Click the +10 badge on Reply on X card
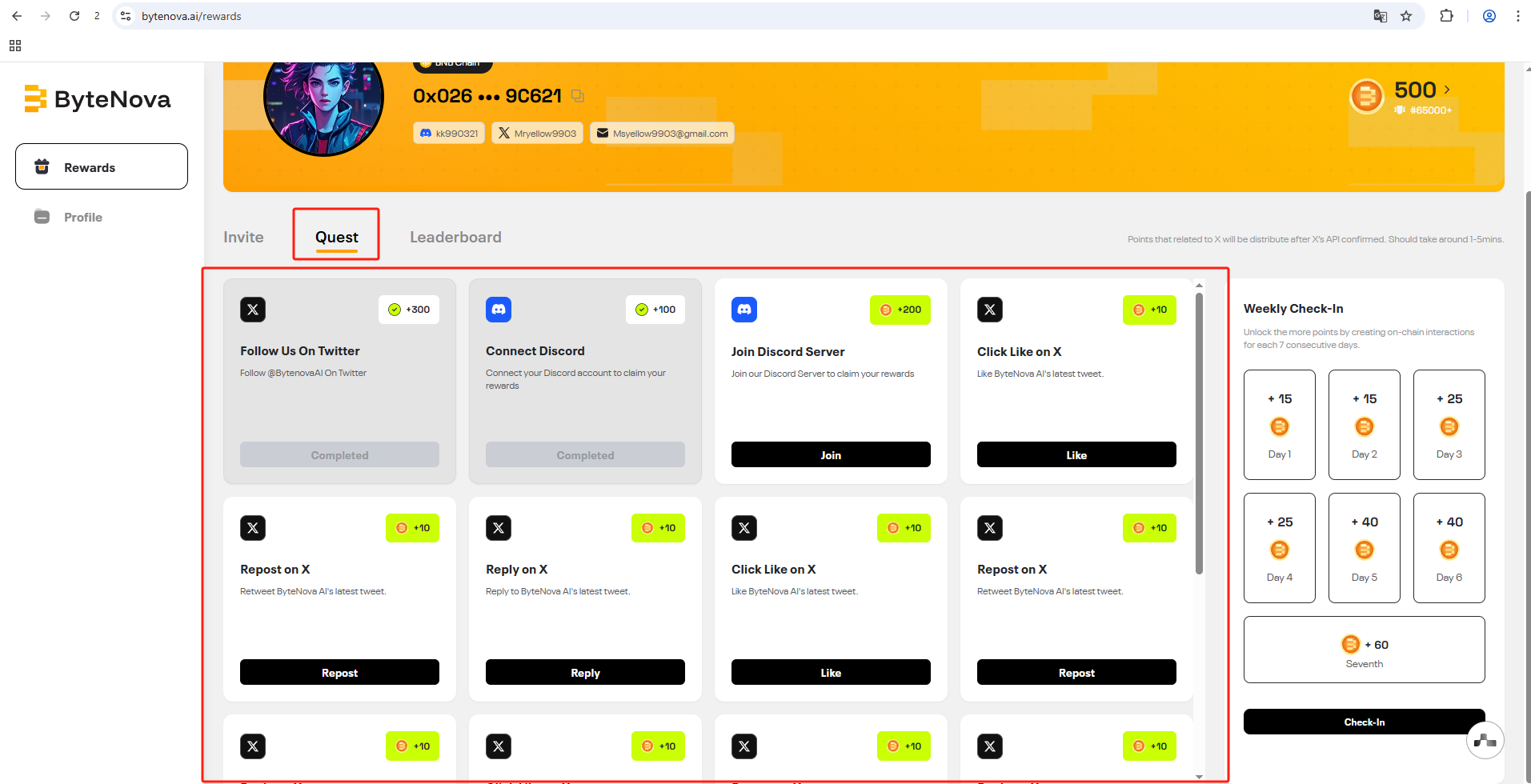 [x=658, y=528]
